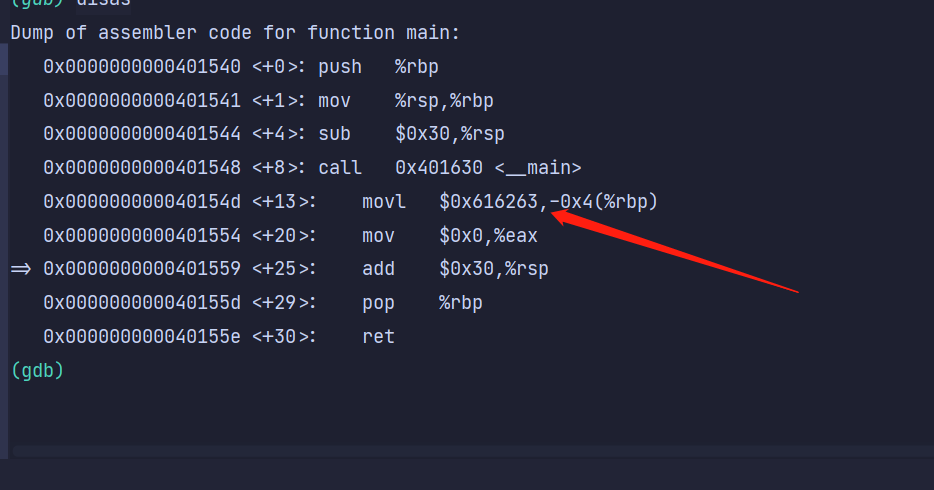Viewport: 934px width, 490px height.
Task: Click the sub $0x30,%rsp instruction
Action: click(411, 134)
